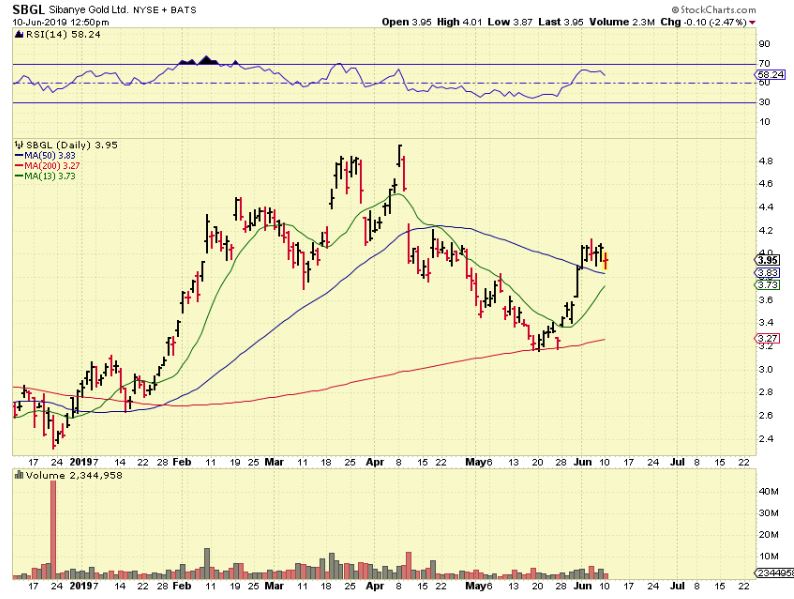Click the 3.73 MA13 price tag
This screenshot has width=794, height=599.
click(x=768, y=285)
